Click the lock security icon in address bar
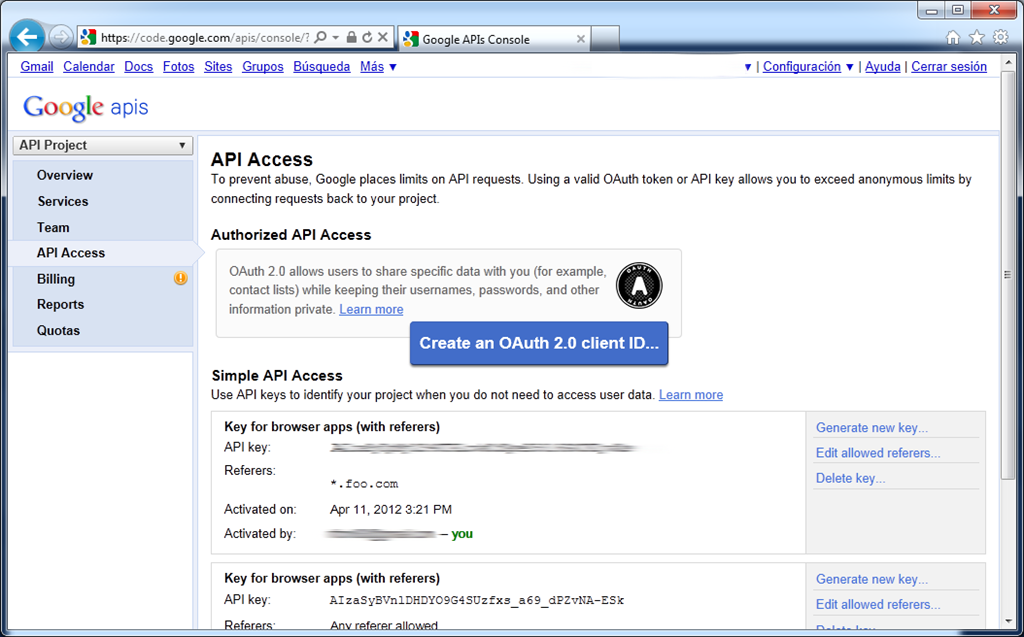The height and width of the screenshot is (637, 1024). [x=351, y=37]
